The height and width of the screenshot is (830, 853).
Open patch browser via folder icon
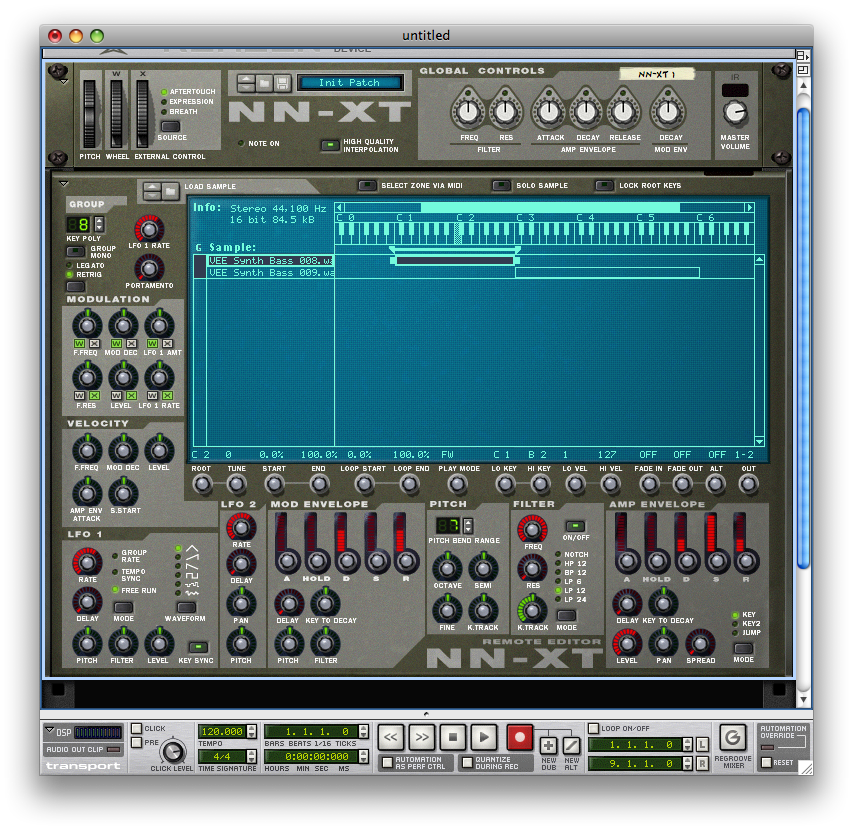click(x=264, y=83)
